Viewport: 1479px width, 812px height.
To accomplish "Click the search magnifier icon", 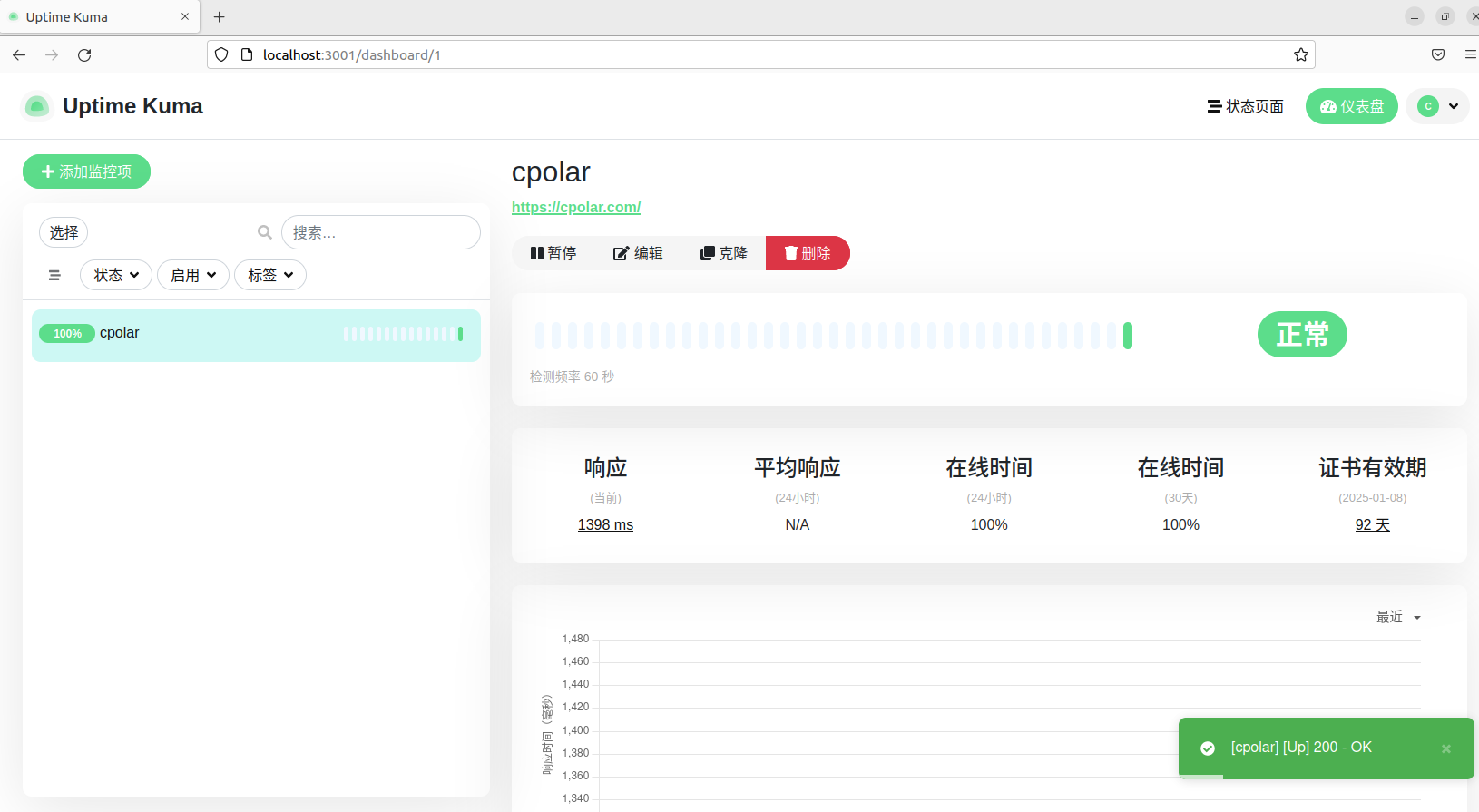I will point(264,232).
